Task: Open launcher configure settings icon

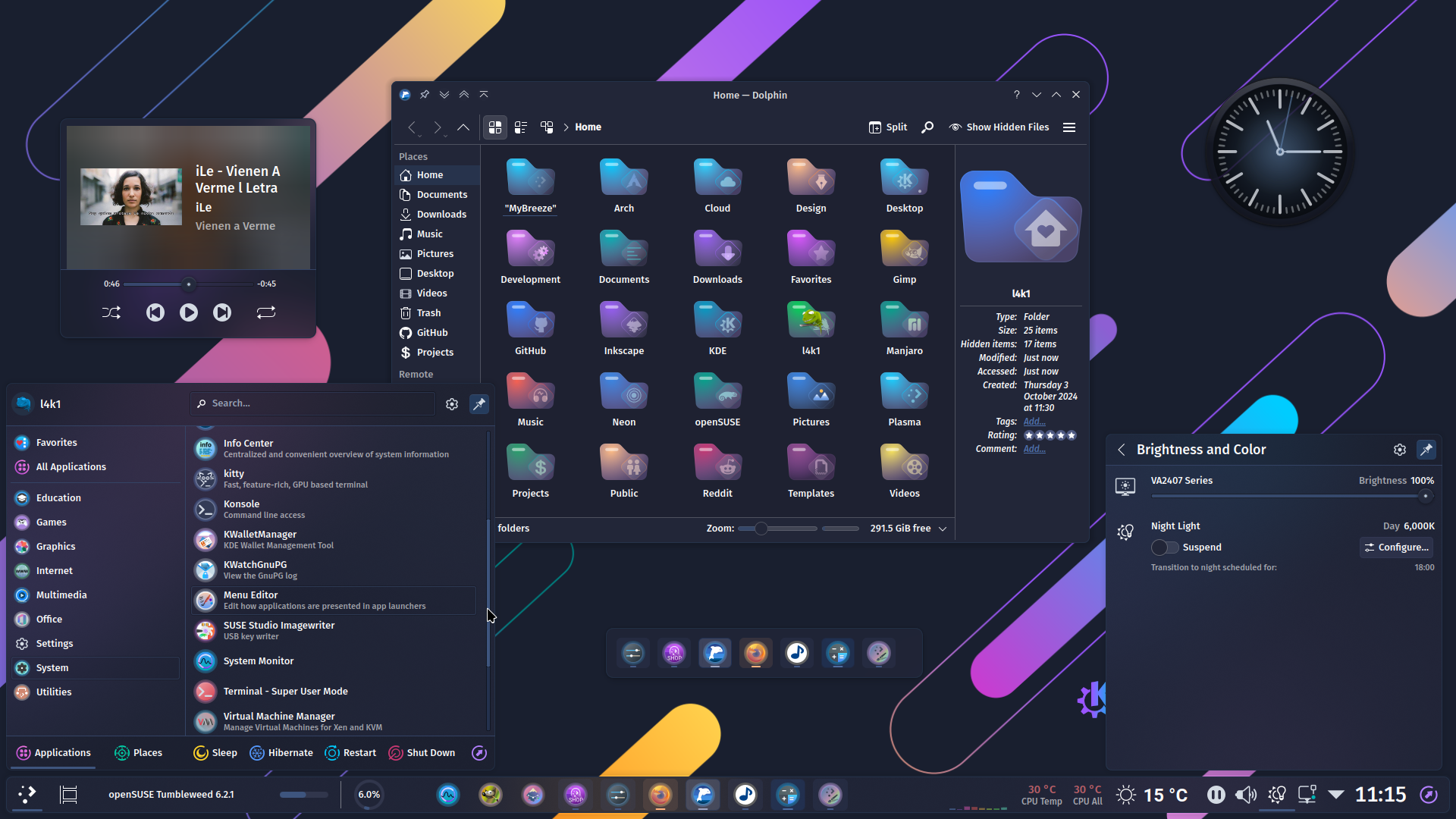Action: pos(452,404)
